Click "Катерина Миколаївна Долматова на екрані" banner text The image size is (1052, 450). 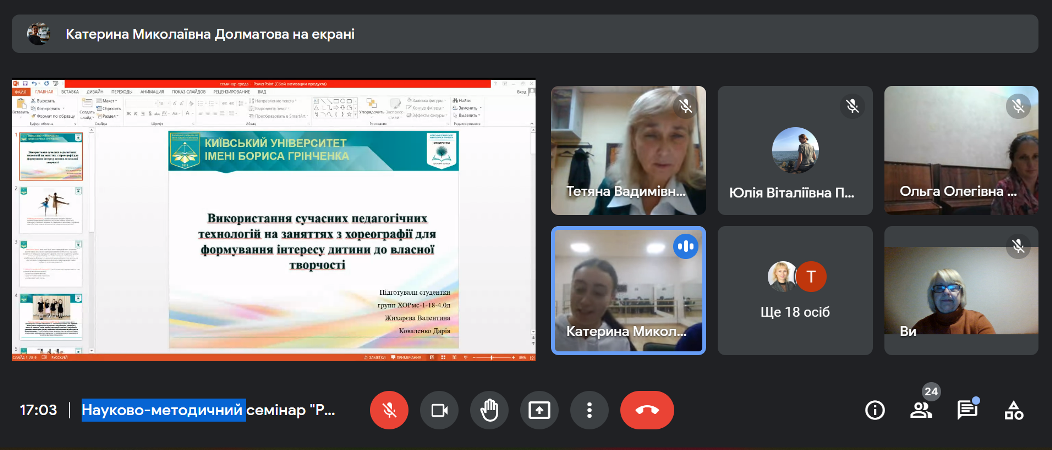point(210,34)
